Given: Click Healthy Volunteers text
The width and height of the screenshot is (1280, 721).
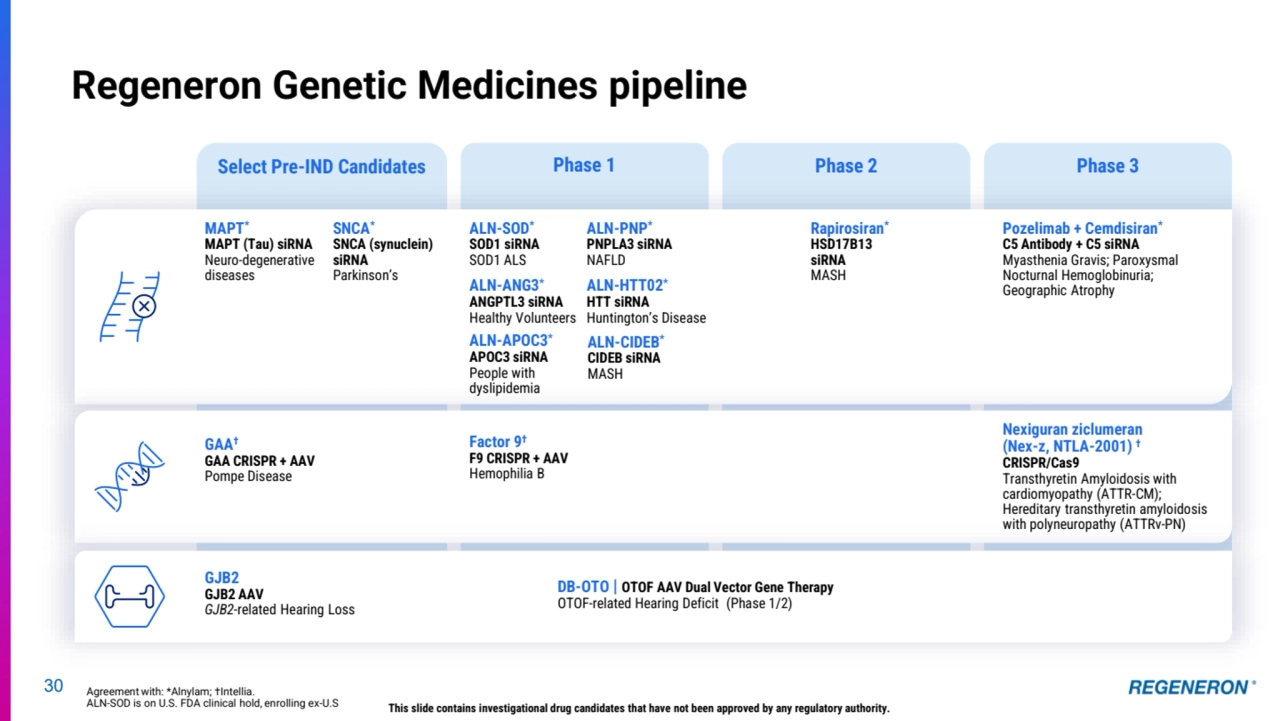Looking at the screenshot, I should [x=523, y=318].
